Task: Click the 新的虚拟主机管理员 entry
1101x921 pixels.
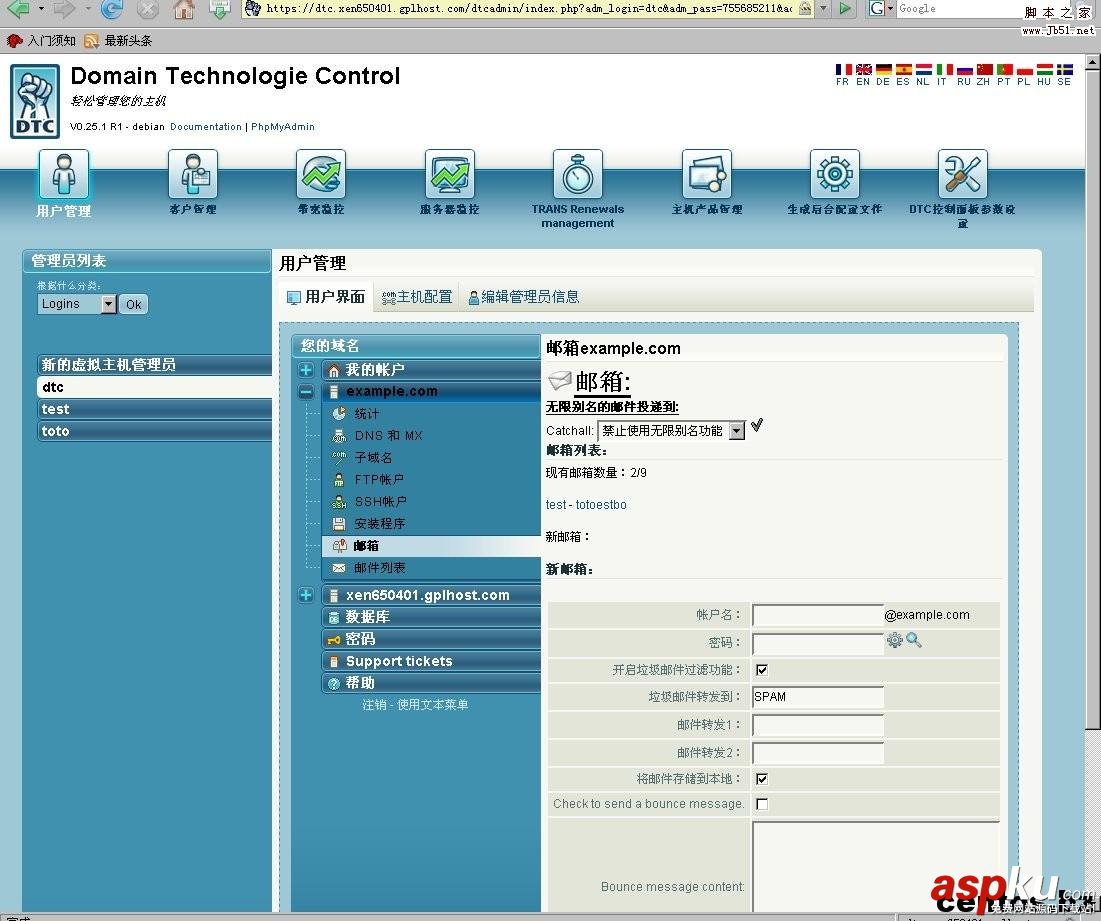Action: tap(154, 364)
